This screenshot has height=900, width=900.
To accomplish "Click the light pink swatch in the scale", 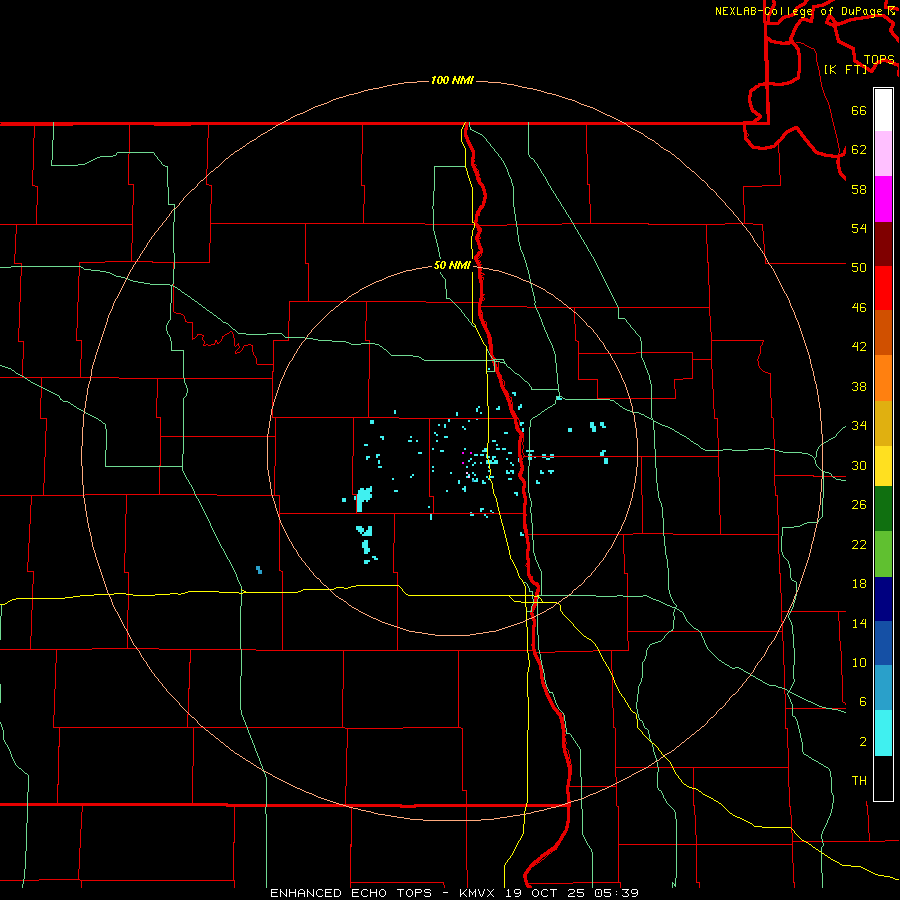I will (x=883, y=154).
